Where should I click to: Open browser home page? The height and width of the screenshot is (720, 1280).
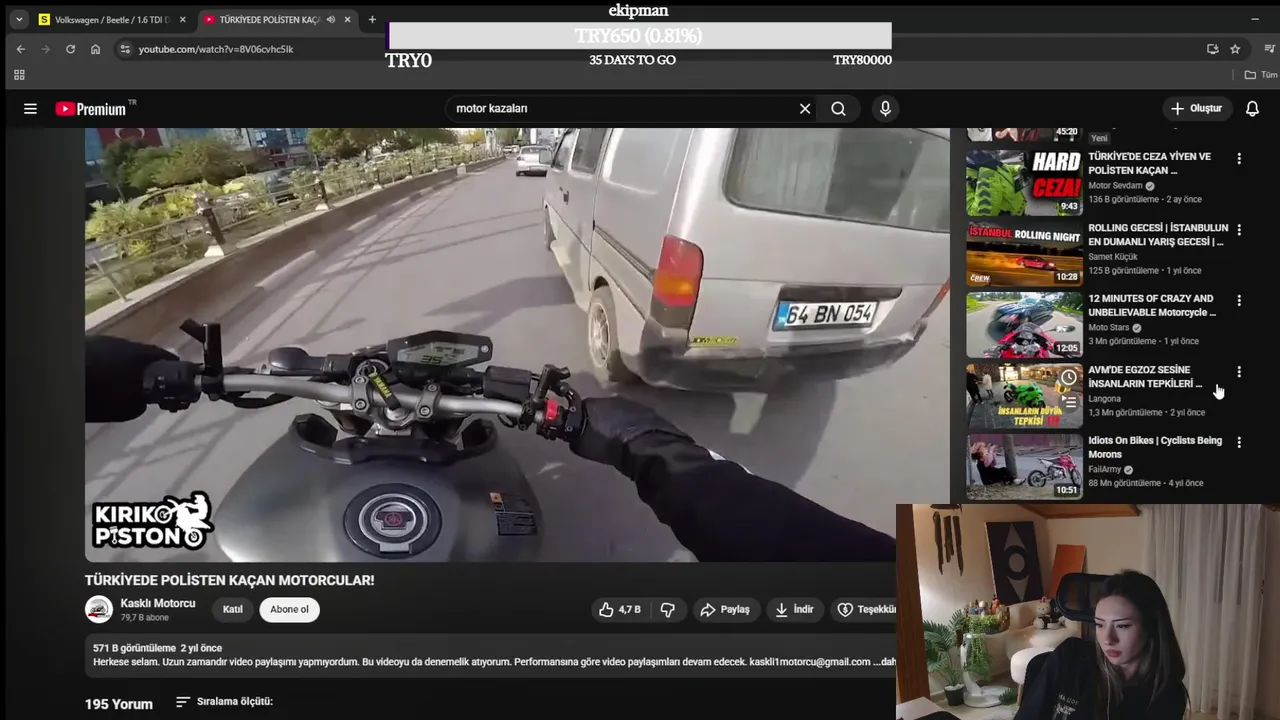point(95,49)
